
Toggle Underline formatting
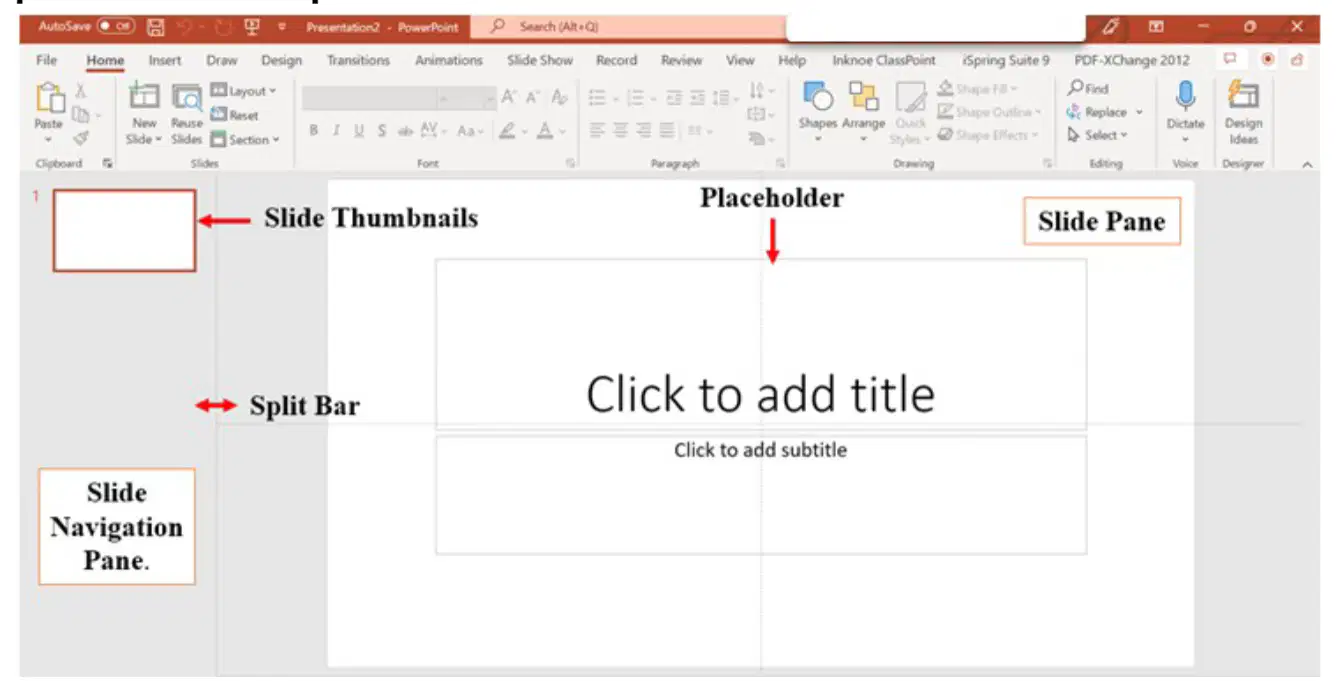pos(359,131)
